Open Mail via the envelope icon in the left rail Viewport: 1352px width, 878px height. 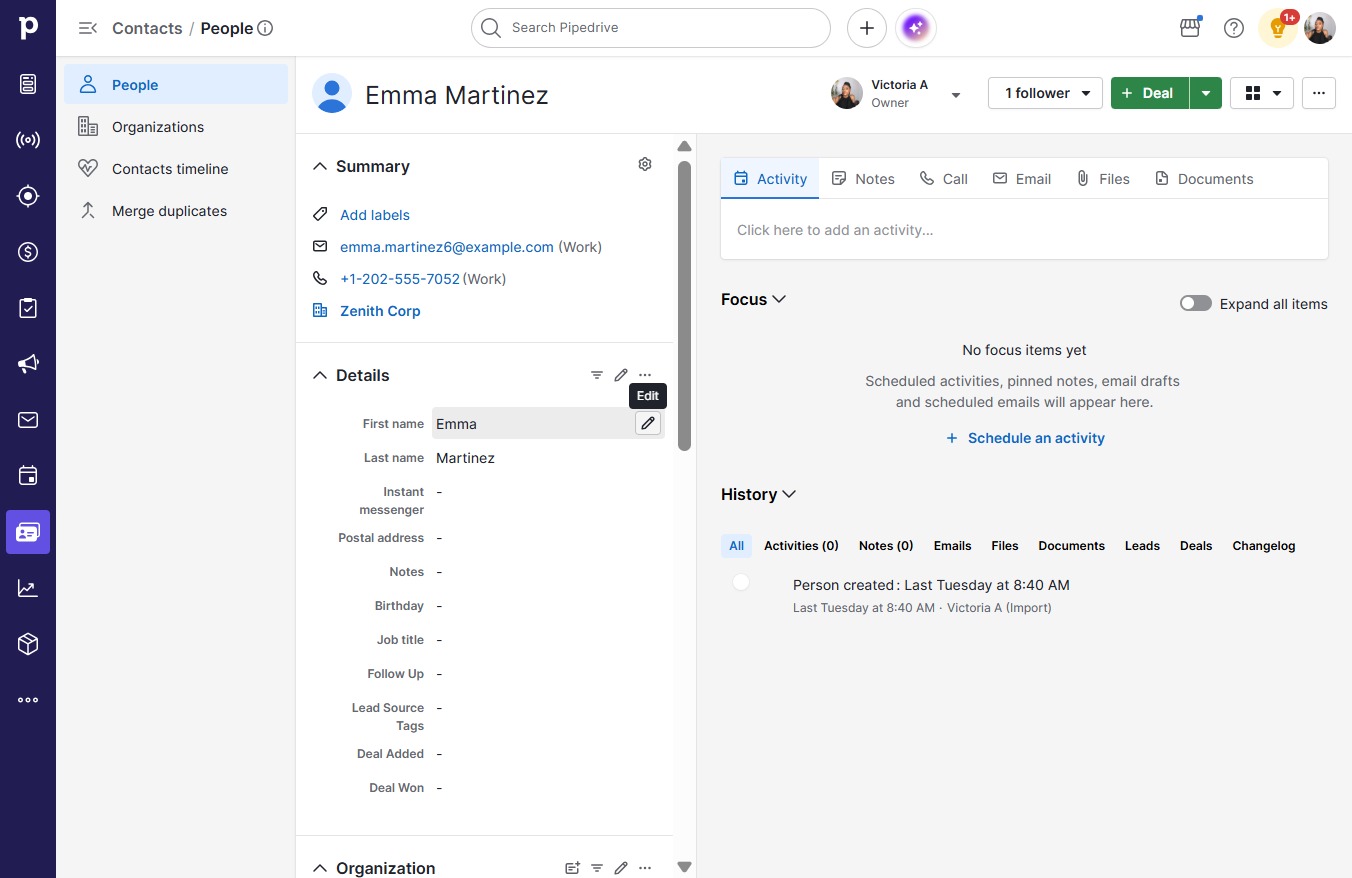click(28, 420)
